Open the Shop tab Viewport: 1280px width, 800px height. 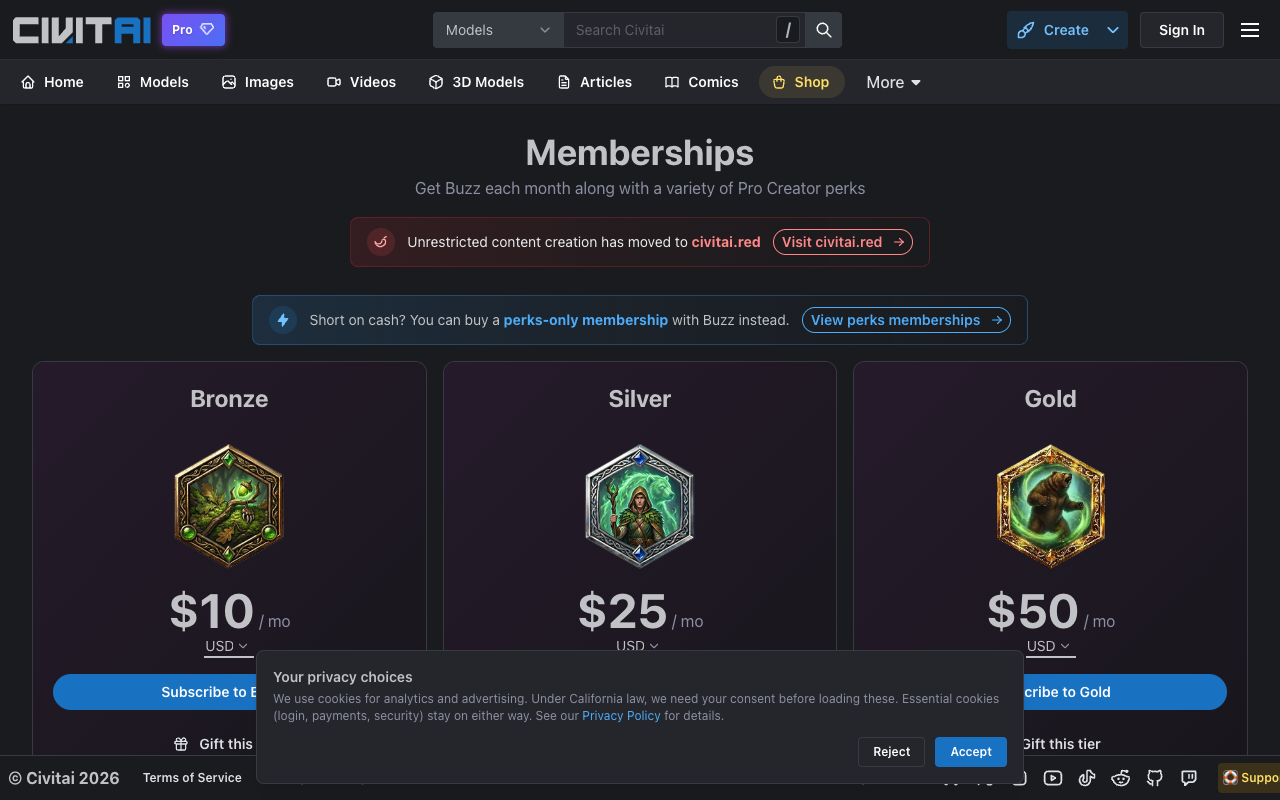point(801,82)
